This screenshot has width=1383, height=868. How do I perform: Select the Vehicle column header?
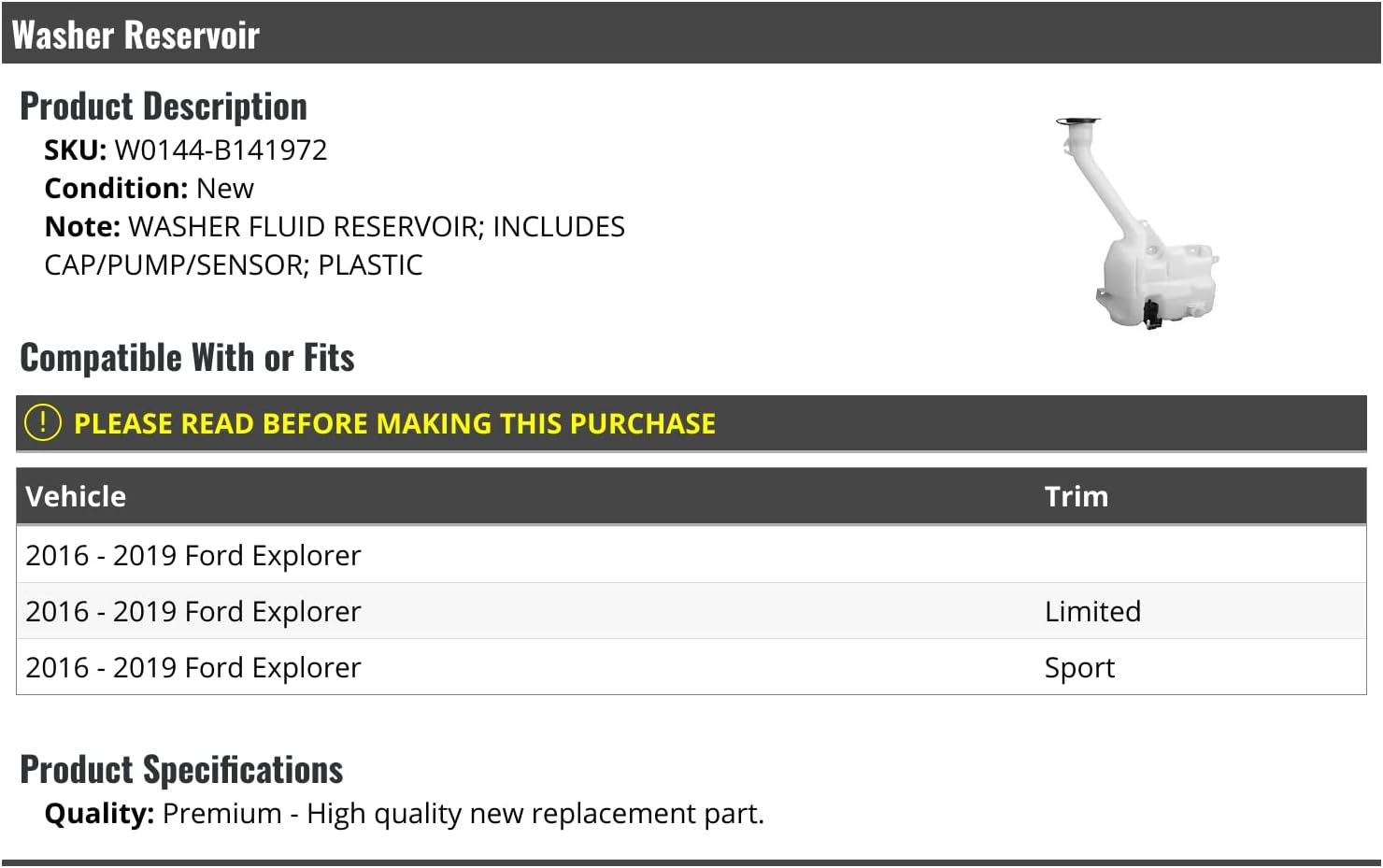pos(76,496)
